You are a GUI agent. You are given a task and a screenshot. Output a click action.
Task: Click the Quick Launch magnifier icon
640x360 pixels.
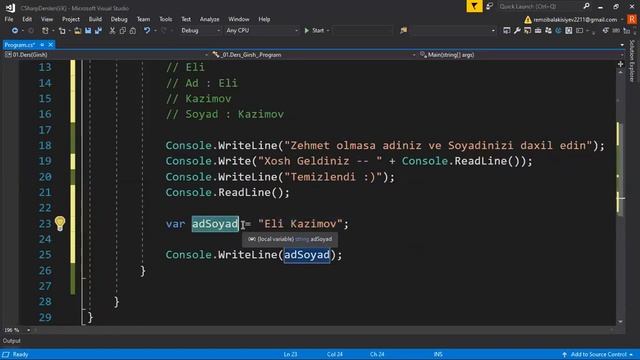point(587,6)
